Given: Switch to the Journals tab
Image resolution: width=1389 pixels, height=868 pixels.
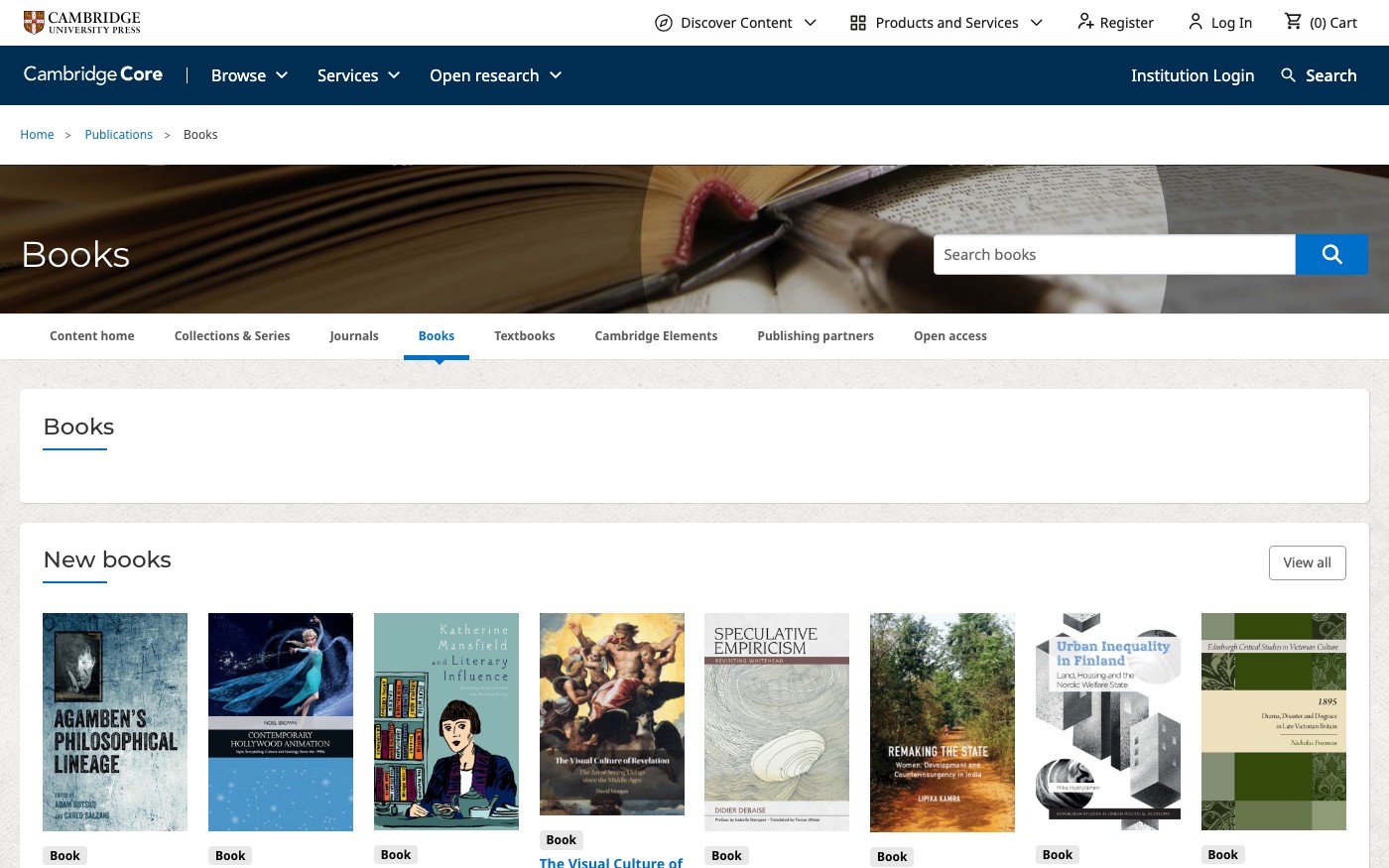Looking at the screenshot, I should [x=354, y=336].
